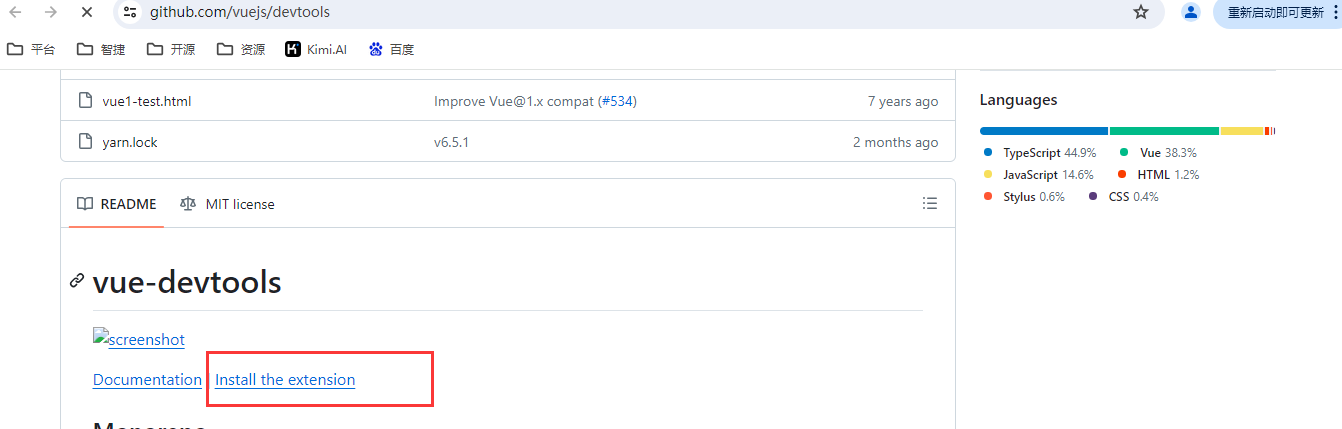The image size is (1342, 429).
Task: Open 百度 bookmark
Action: (x=391, y=49)
